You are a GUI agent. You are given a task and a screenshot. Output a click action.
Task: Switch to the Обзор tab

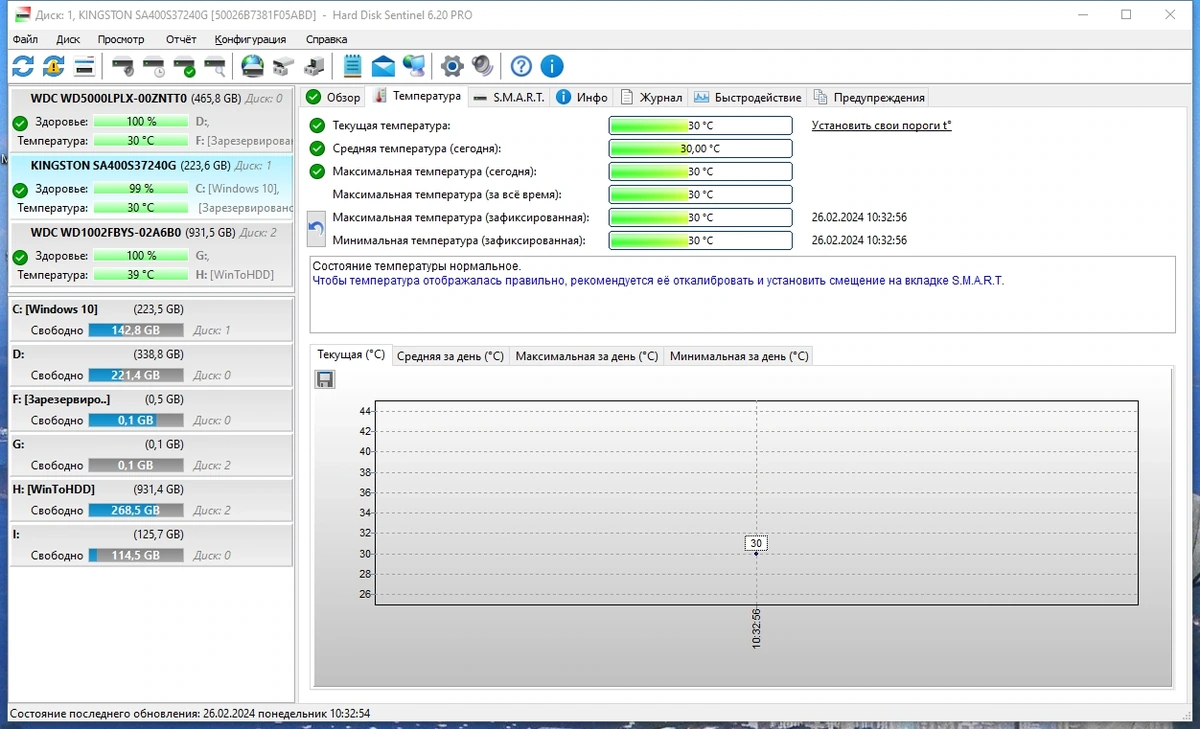click(333, 97)
